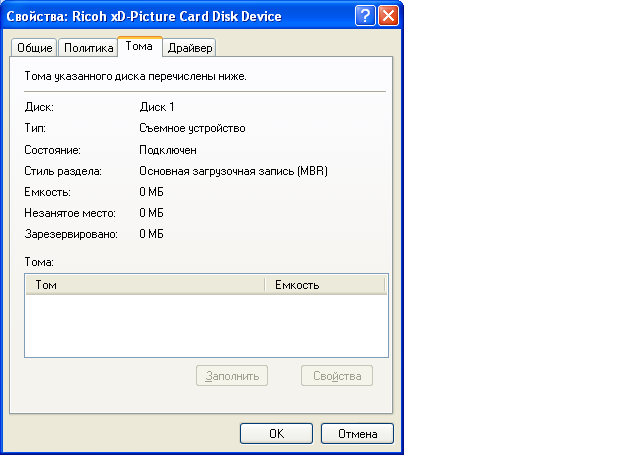Click the 'Незанятое место:' label

tap(70, 213)
